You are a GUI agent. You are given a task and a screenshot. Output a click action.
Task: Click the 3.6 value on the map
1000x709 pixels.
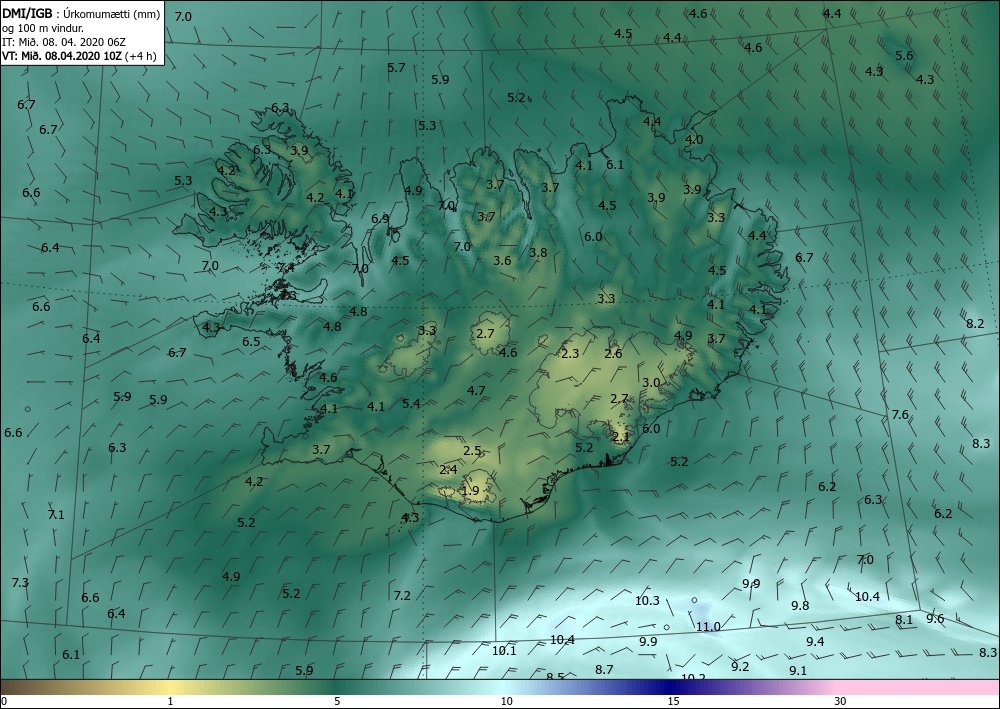(502, 260)
